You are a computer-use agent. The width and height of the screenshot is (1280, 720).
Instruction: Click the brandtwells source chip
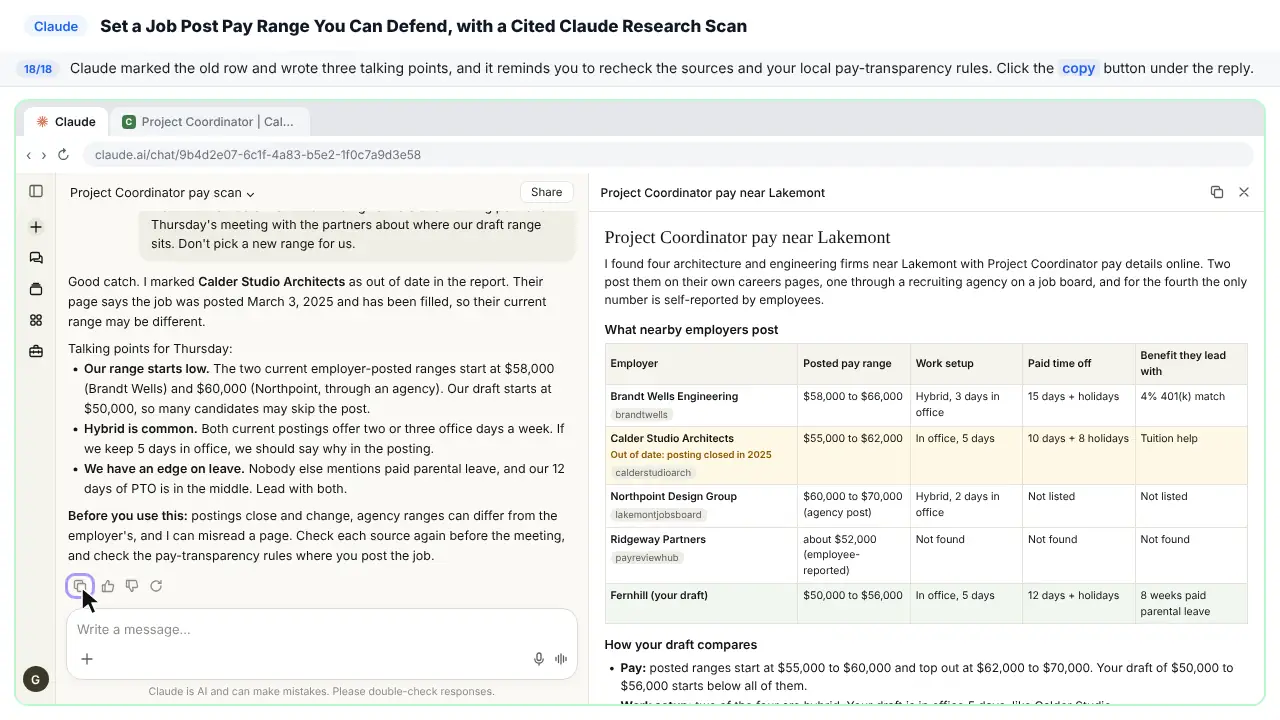tap(642, 414)
